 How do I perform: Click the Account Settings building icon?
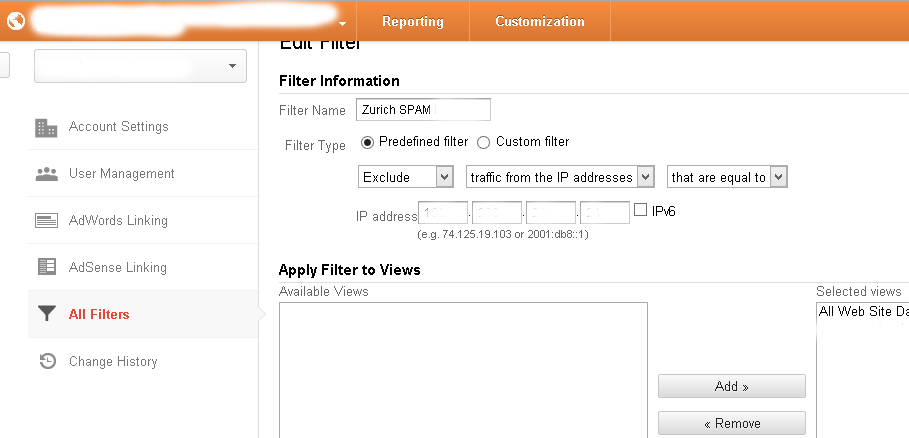tap(46, 127)
